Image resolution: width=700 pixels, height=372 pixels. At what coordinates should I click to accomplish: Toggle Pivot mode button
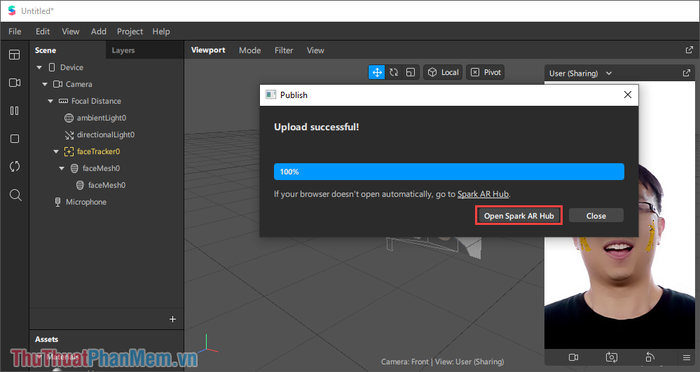486,72
